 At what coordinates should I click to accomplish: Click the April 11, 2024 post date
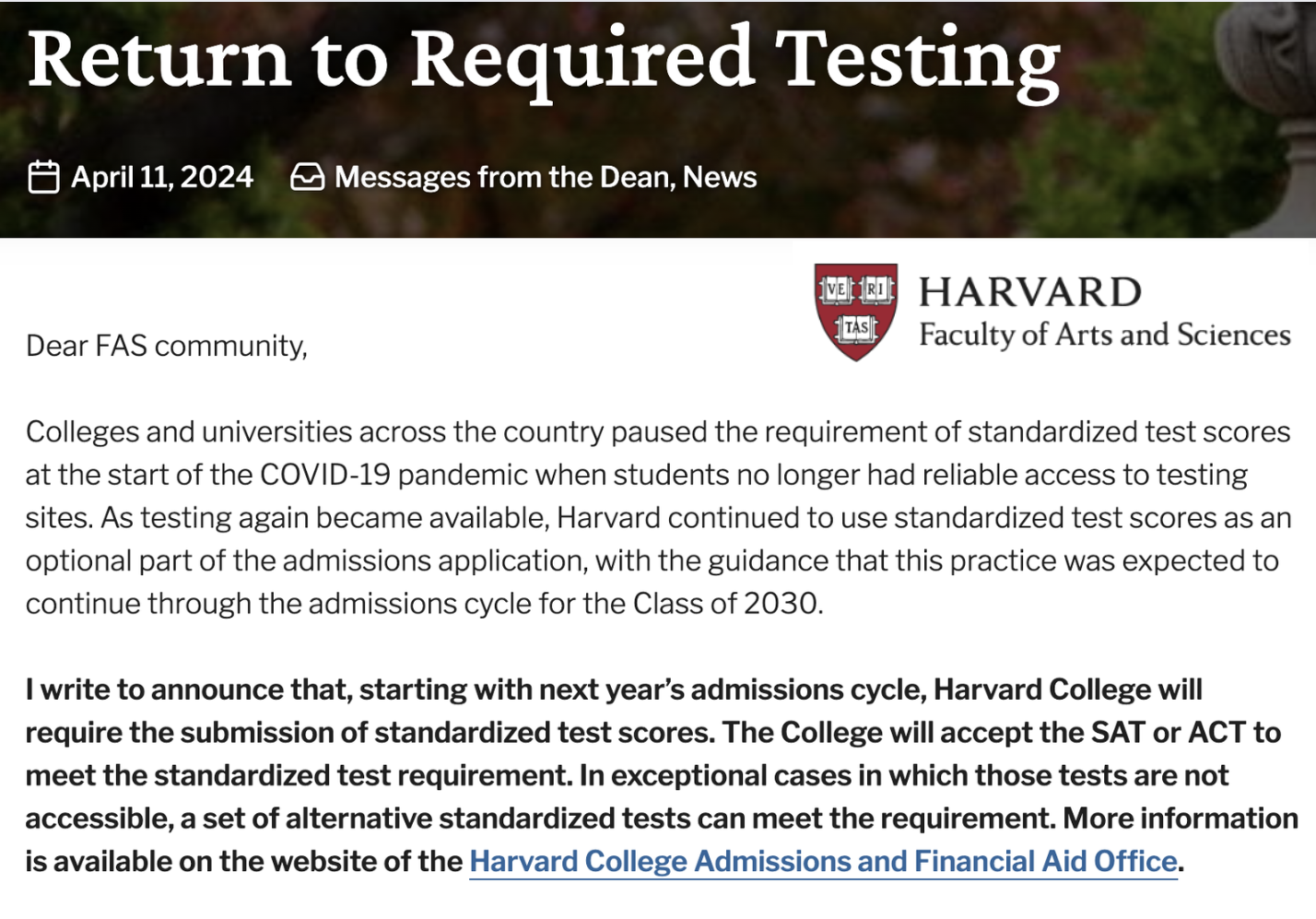162,177
